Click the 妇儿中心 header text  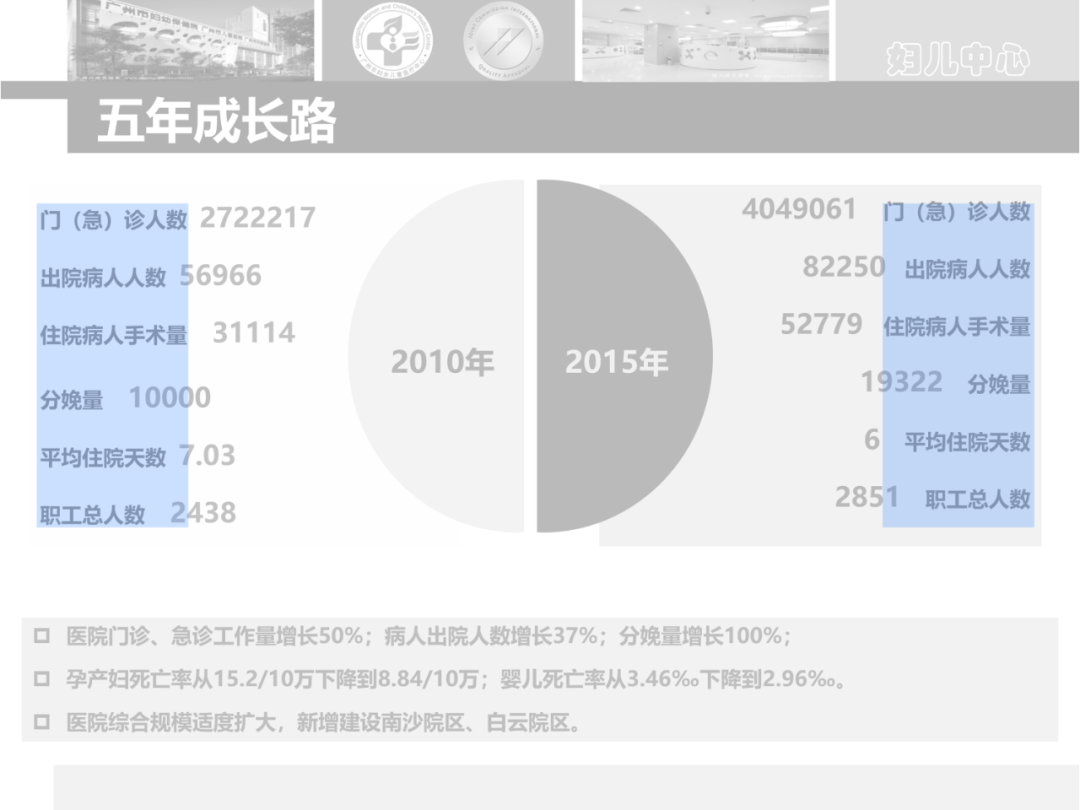957,59
